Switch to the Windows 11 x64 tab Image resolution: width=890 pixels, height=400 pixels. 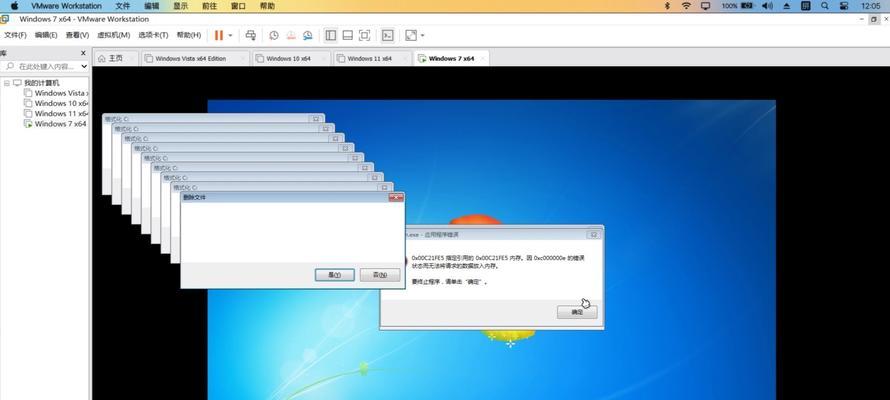coord(370,58)
